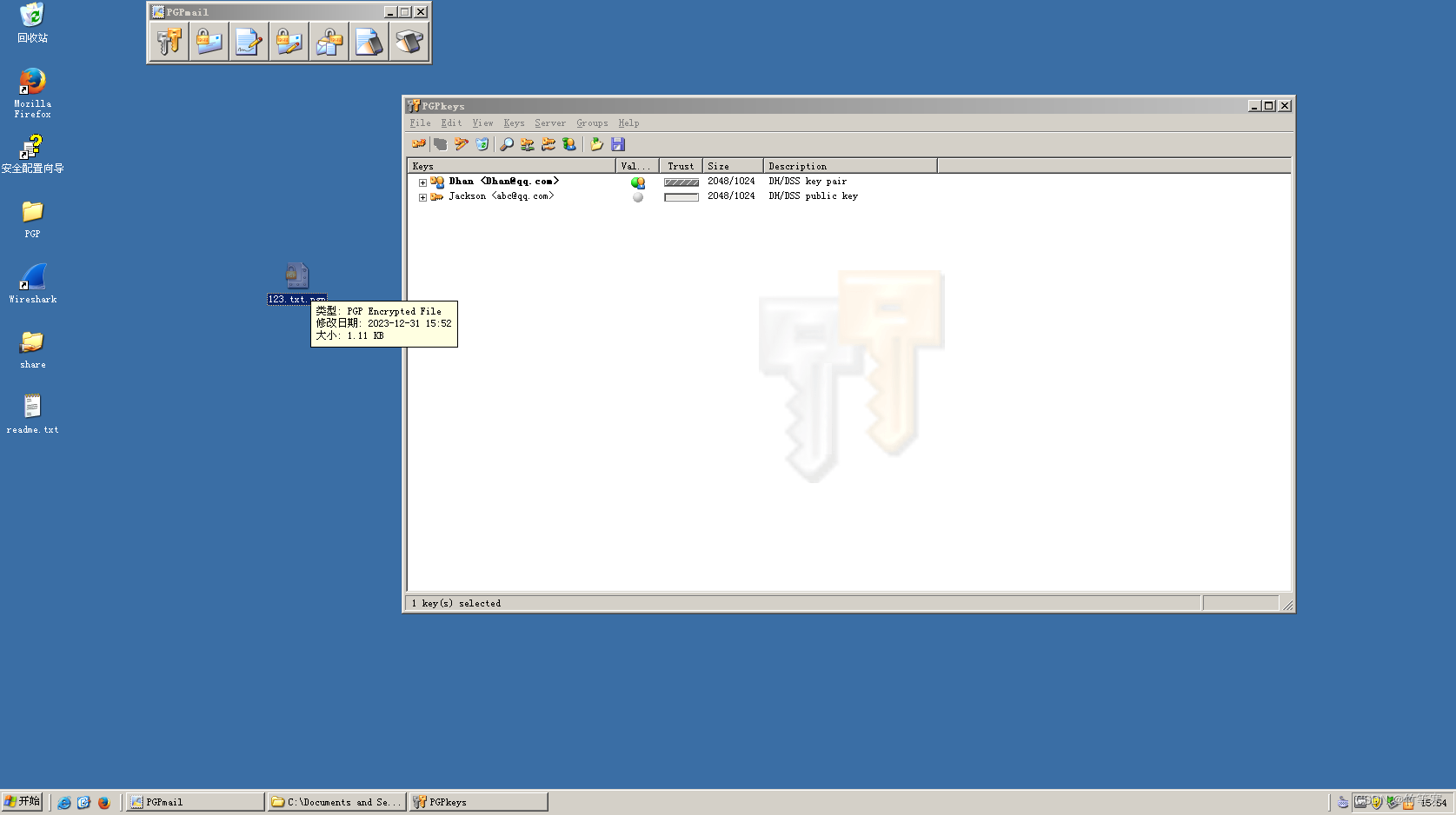Open PGPkeys from the PGPmail toolbar
Image resolution: width=1456 pixels, height=815 pixels.
click(169, 42)
